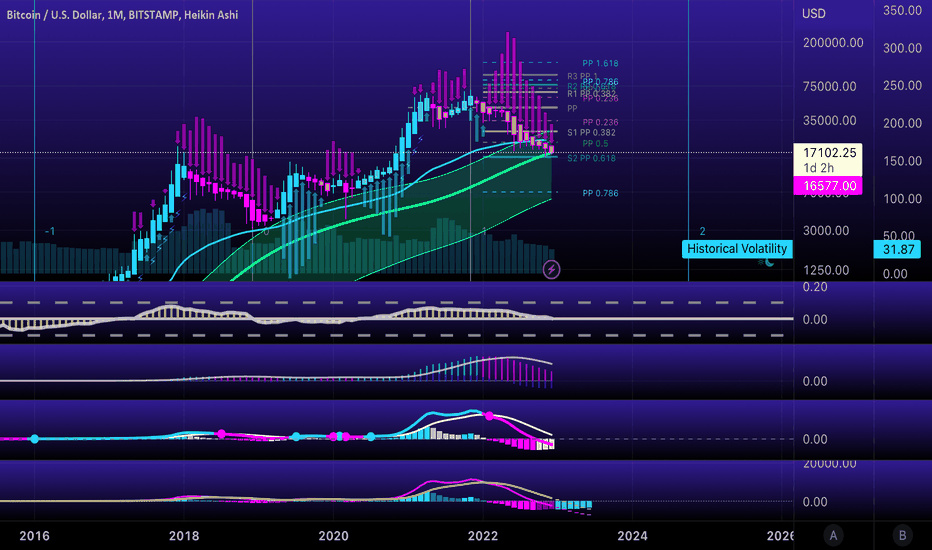
Task: Click the cycle marker labeled 2
Action: tap(702, 231)
